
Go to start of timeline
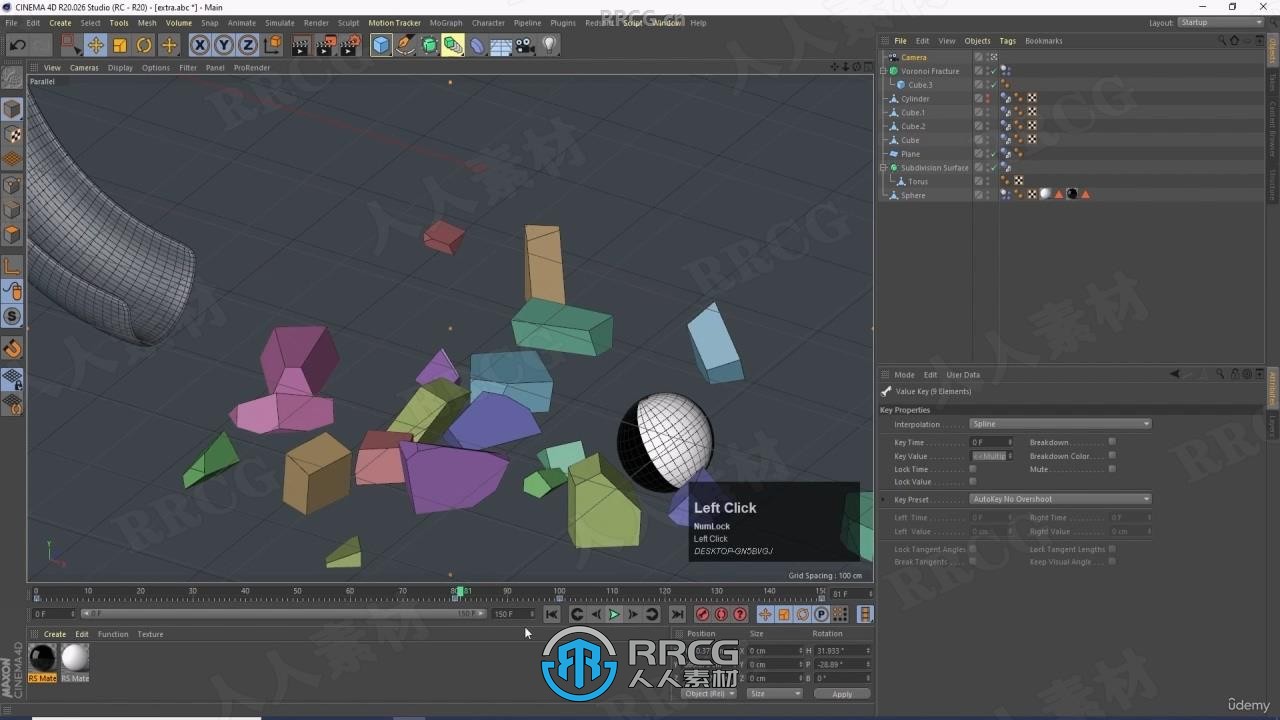[552, 614]
